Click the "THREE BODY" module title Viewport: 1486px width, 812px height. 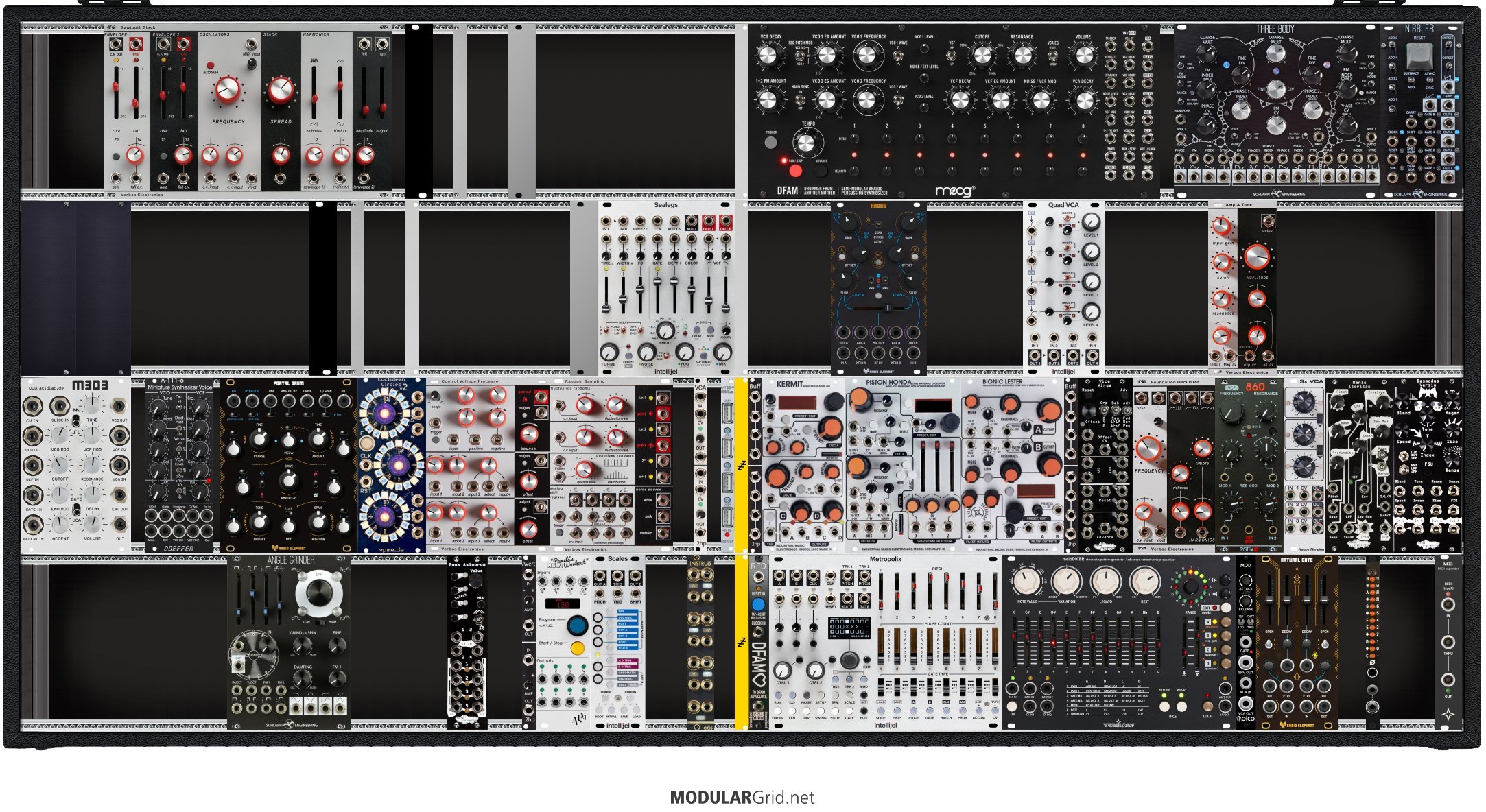coord(1275,29)
